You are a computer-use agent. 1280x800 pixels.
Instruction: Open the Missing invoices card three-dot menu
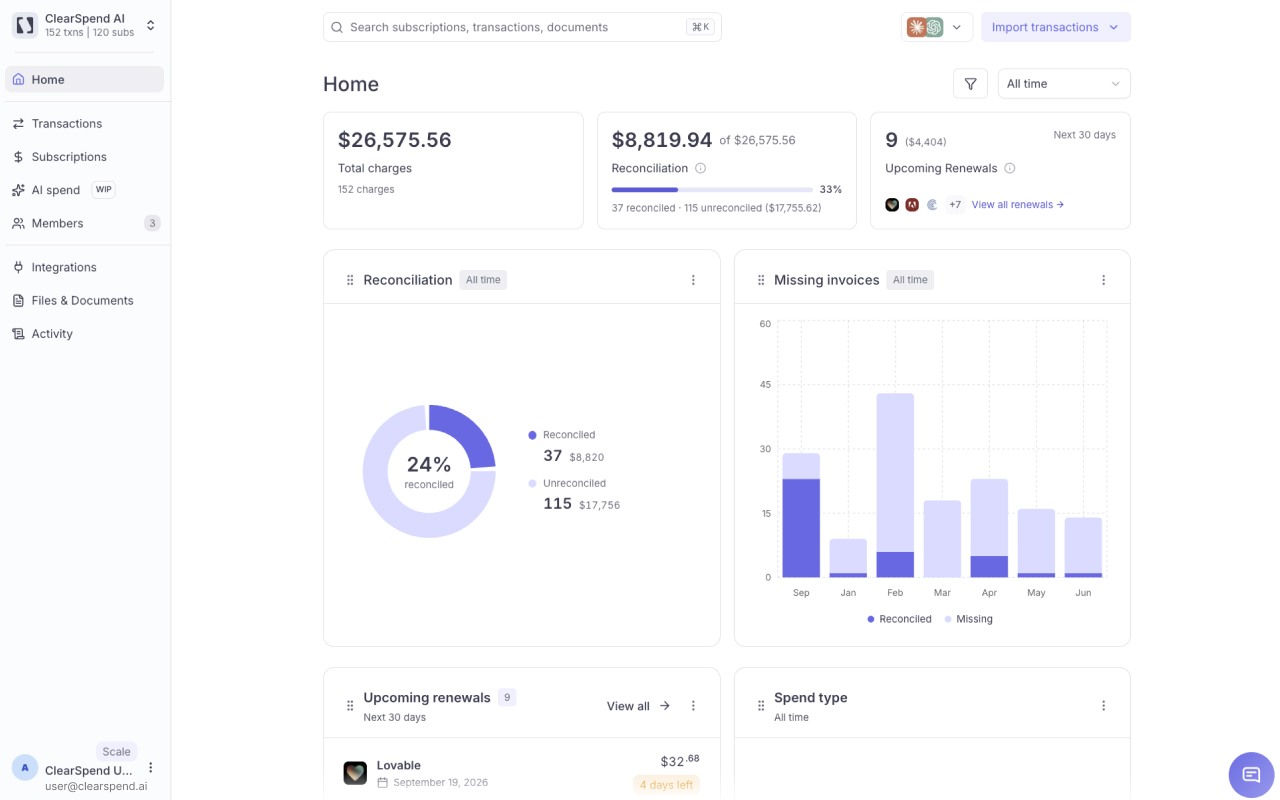pos(1104,280)
